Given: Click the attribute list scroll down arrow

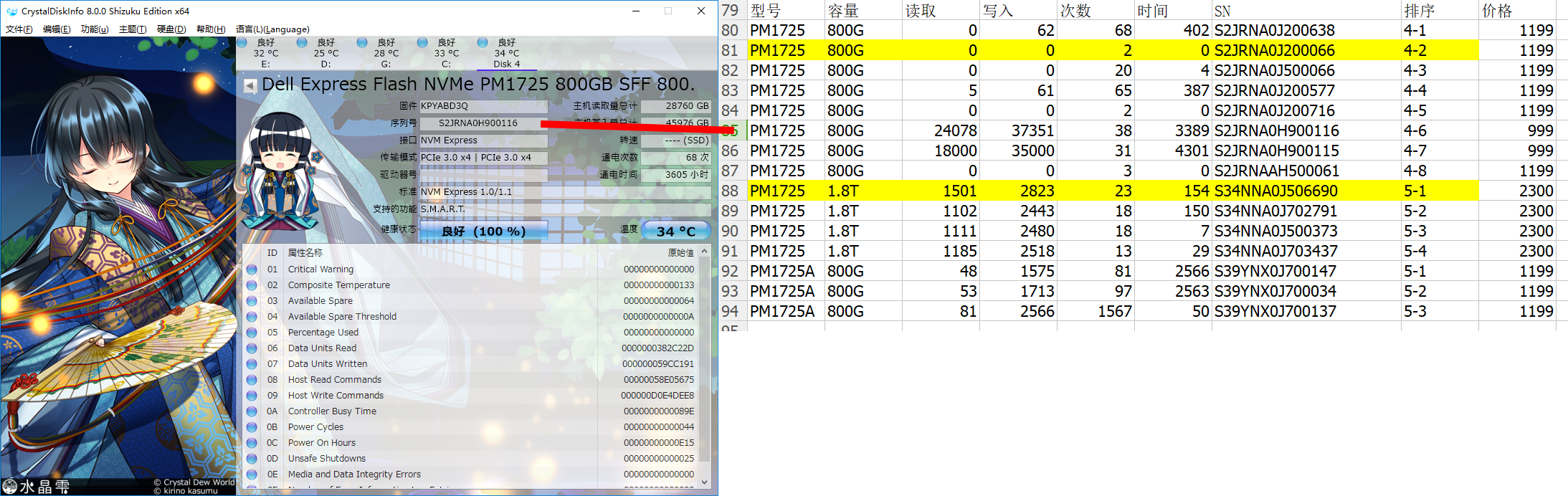Looking at the screenshot, I should [x=704, y=482].
